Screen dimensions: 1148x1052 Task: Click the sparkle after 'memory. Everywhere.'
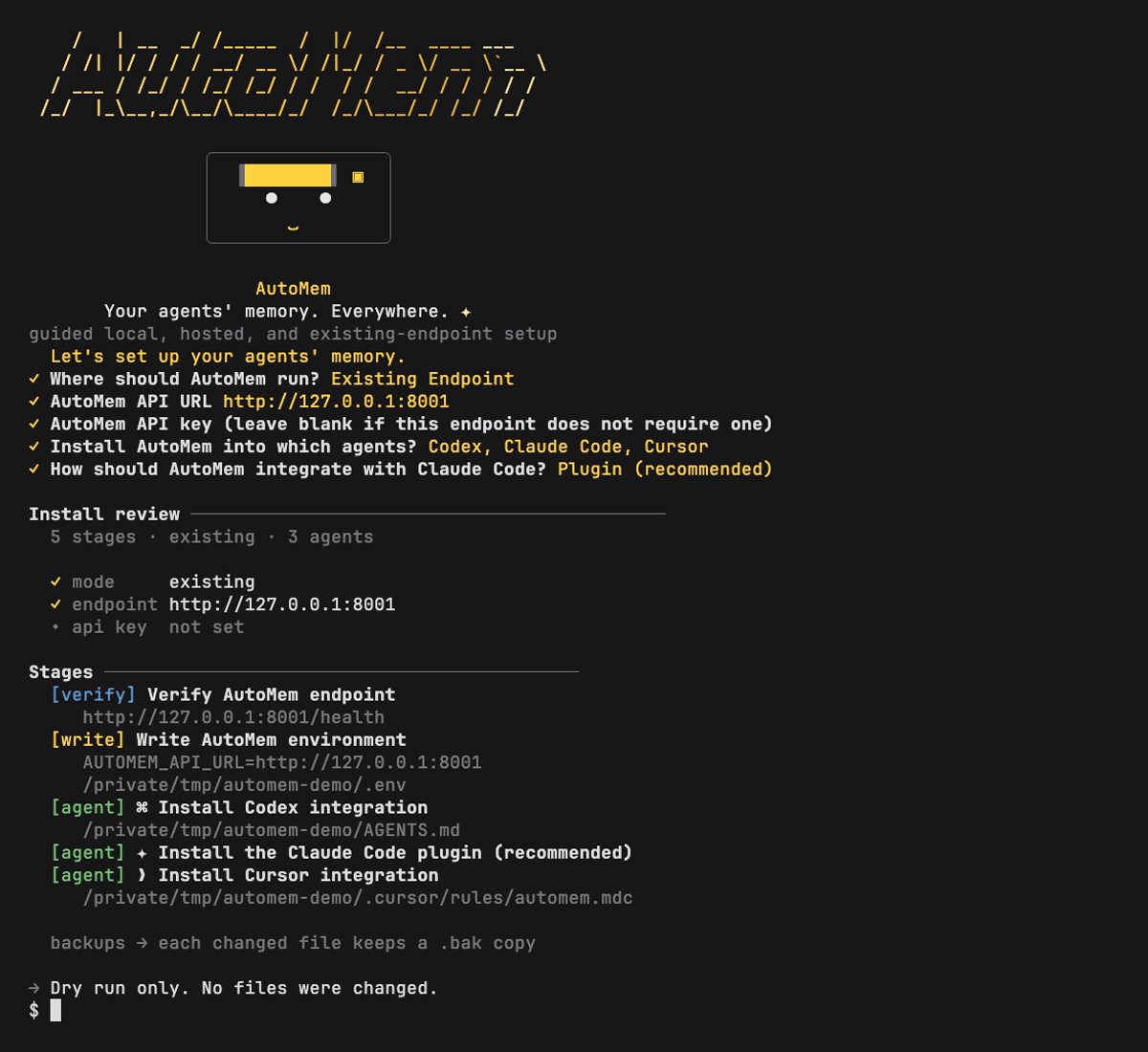466,312
